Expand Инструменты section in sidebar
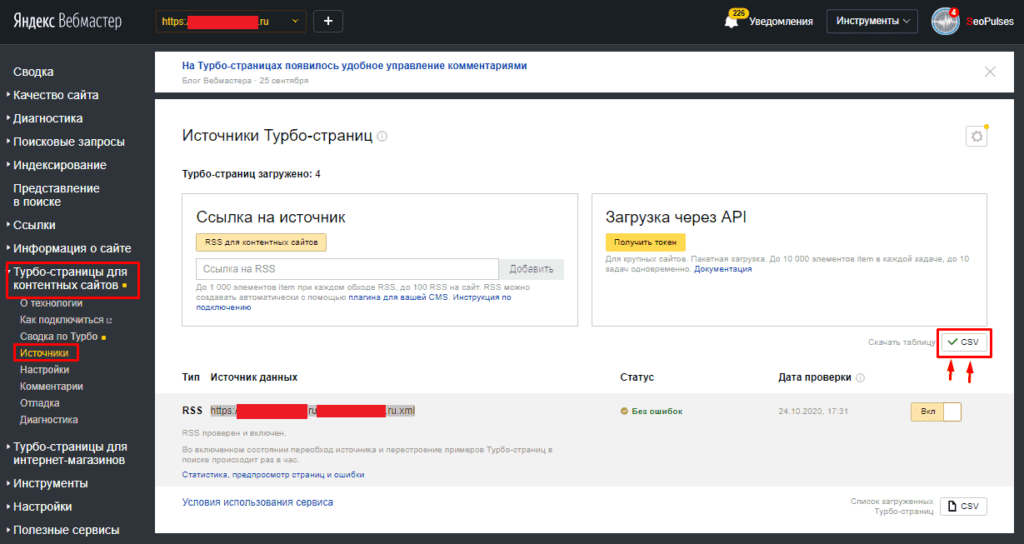 point(50,484)
